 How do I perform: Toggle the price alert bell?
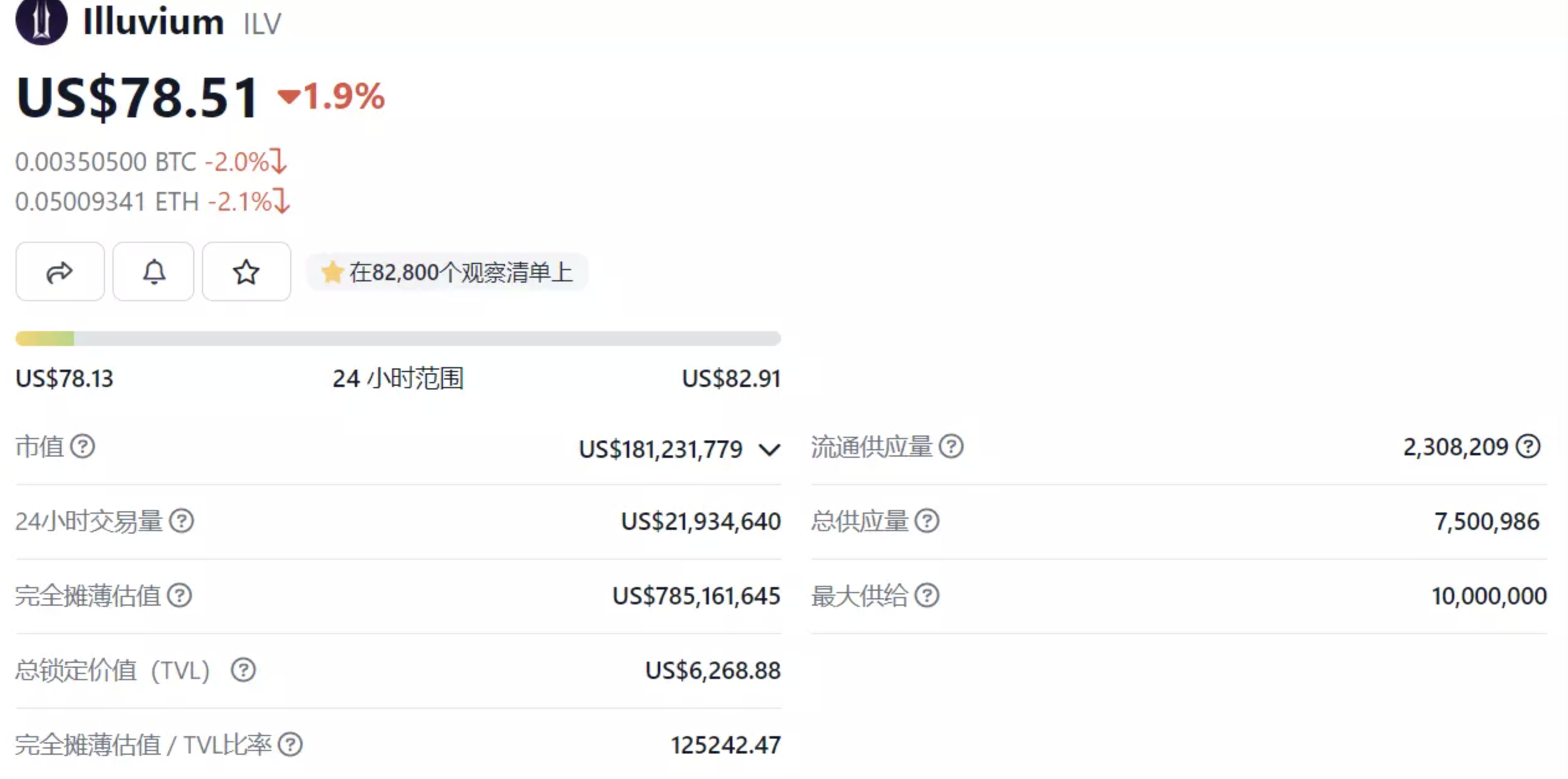pyautogui.click(x=153, y=271)
